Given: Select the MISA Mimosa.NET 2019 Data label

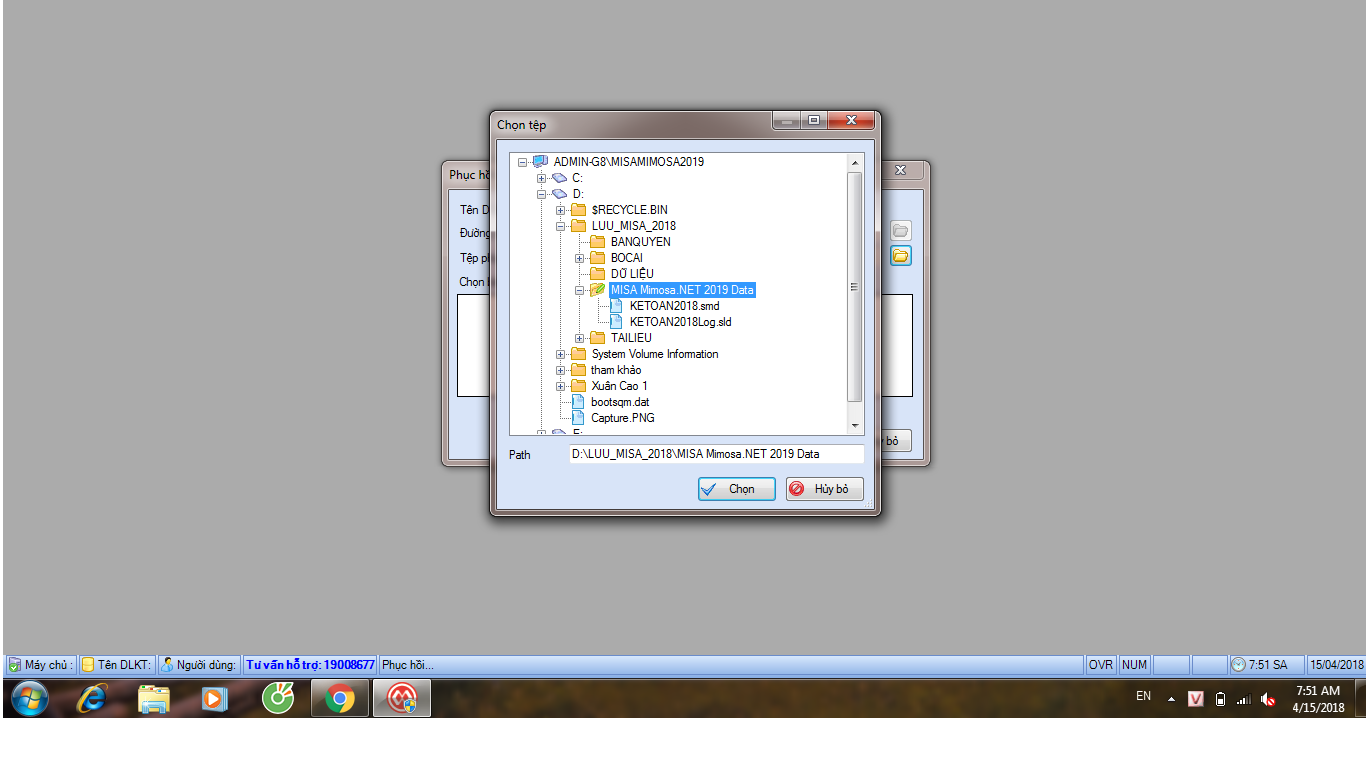Looking at the screenshot, I should click(x=682, y=290).
